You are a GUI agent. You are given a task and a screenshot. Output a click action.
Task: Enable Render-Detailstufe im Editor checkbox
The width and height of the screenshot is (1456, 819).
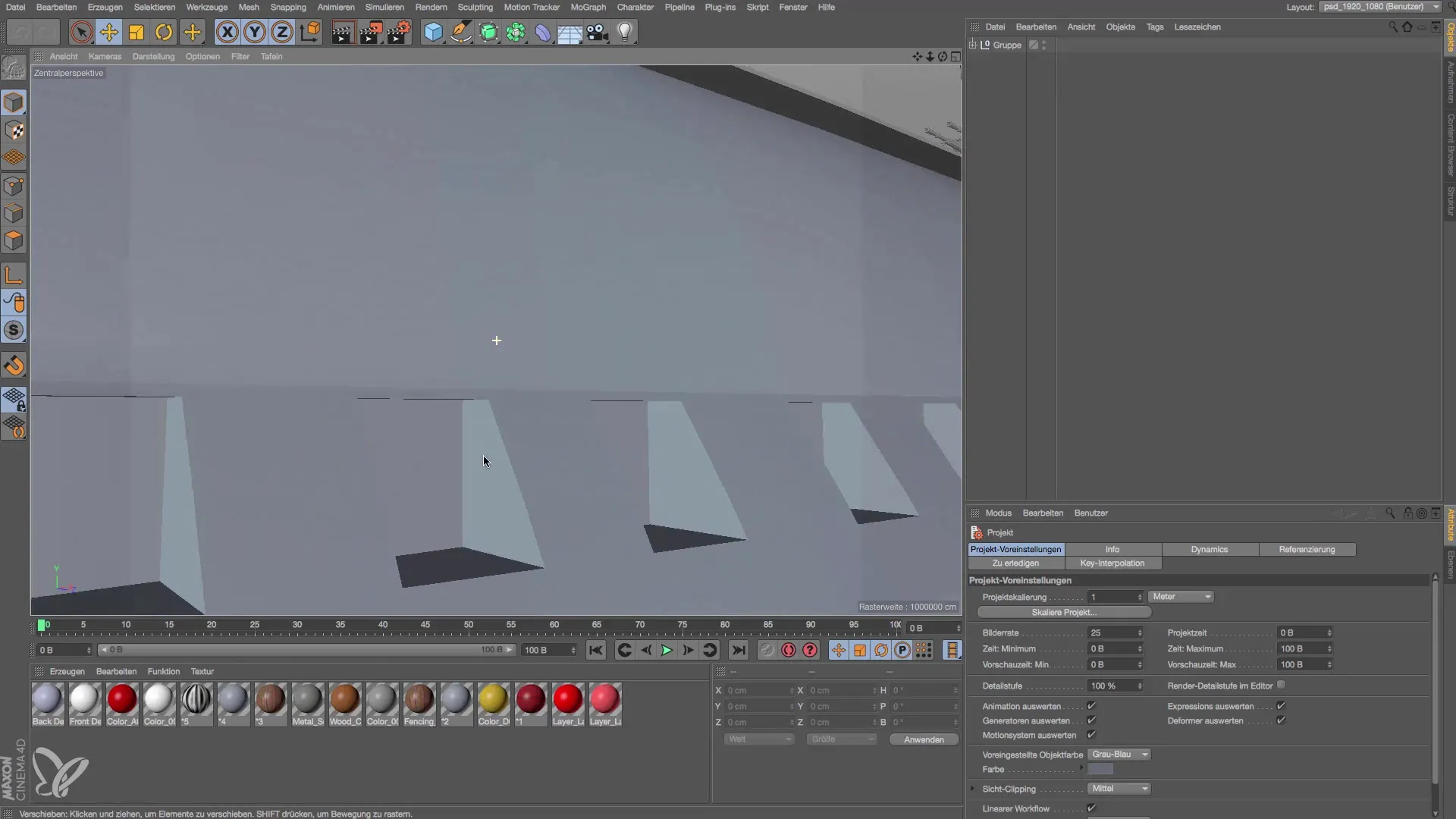pos(1282,685)
